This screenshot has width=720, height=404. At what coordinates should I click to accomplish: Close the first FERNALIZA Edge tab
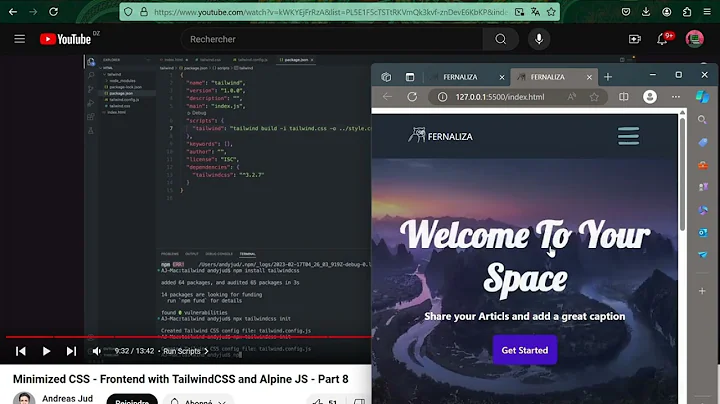click(x=502, y=77)
